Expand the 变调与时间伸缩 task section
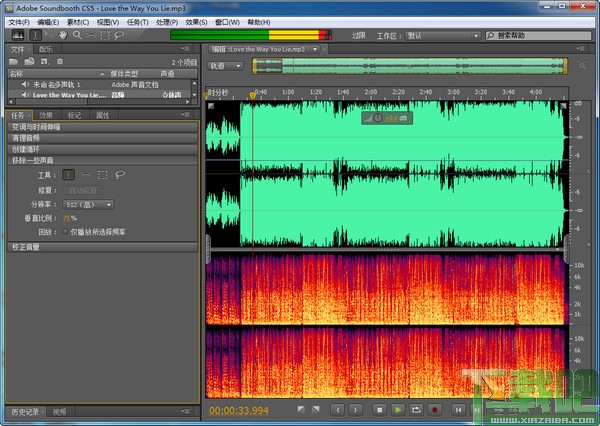600x426 pixels. 36,128
